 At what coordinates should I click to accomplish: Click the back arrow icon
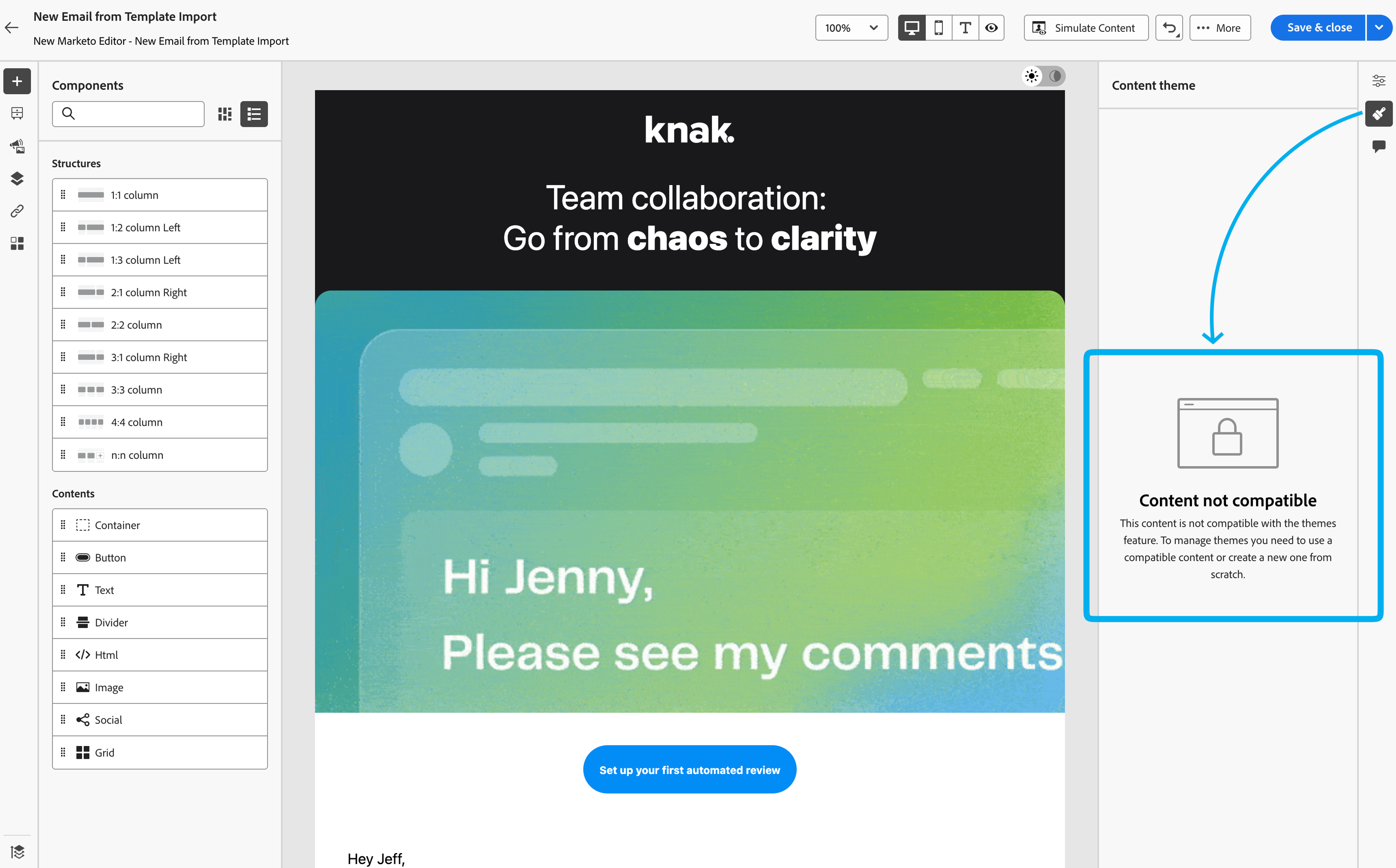point(12,28)
